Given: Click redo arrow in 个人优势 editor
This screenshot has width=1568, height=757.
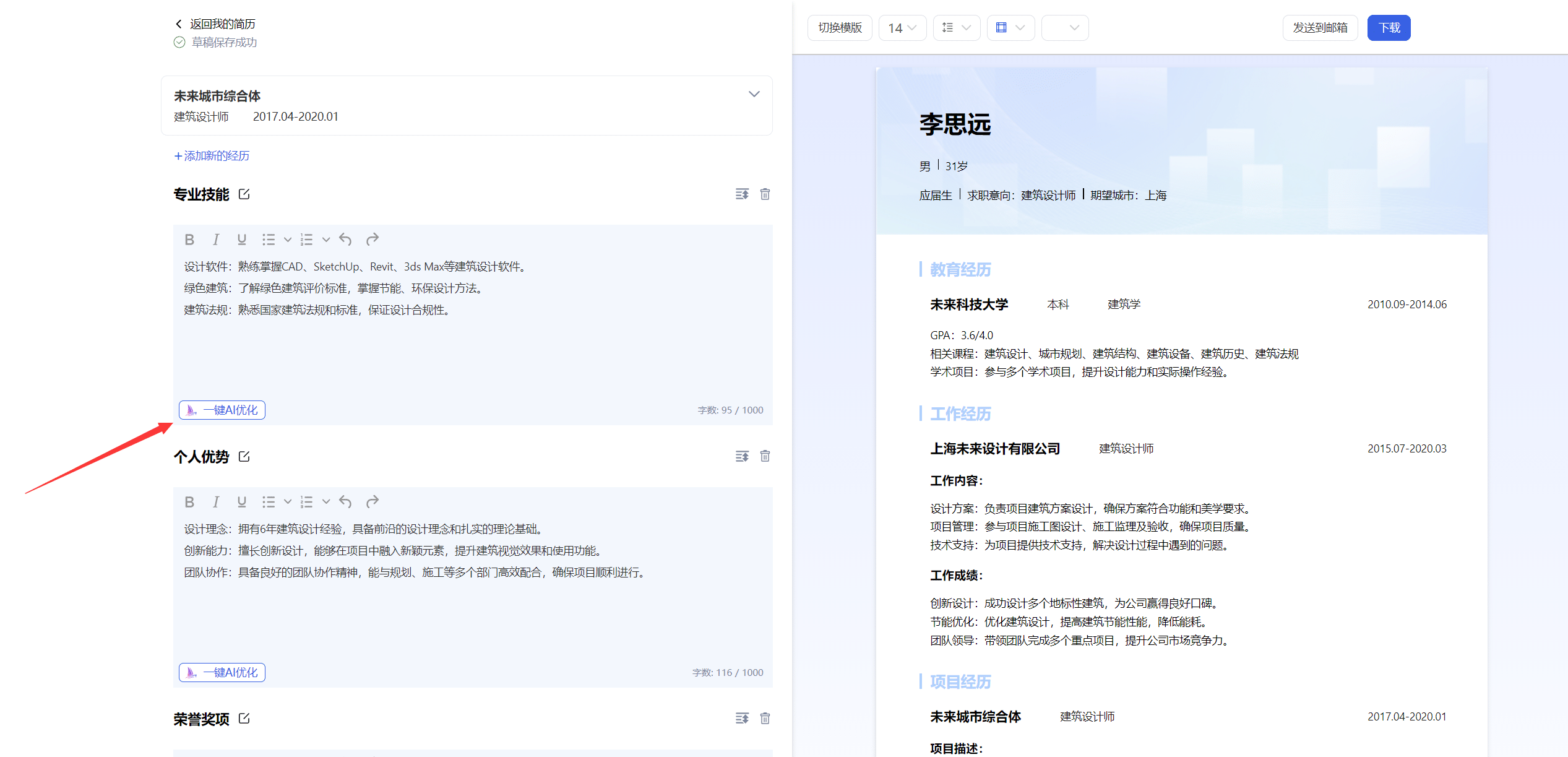Looking at the screenshot, I should 372,502.
